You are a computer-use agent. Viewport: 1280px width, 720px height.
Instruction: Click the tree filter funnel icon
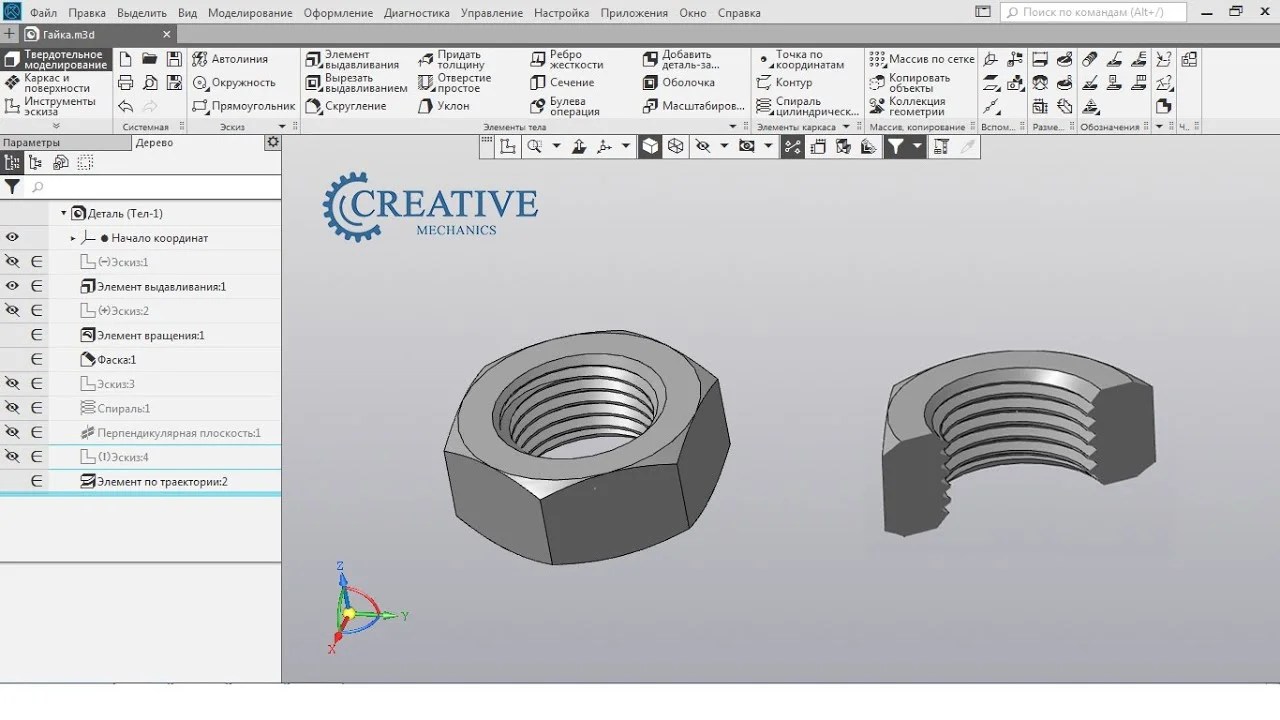click(12, 187)
